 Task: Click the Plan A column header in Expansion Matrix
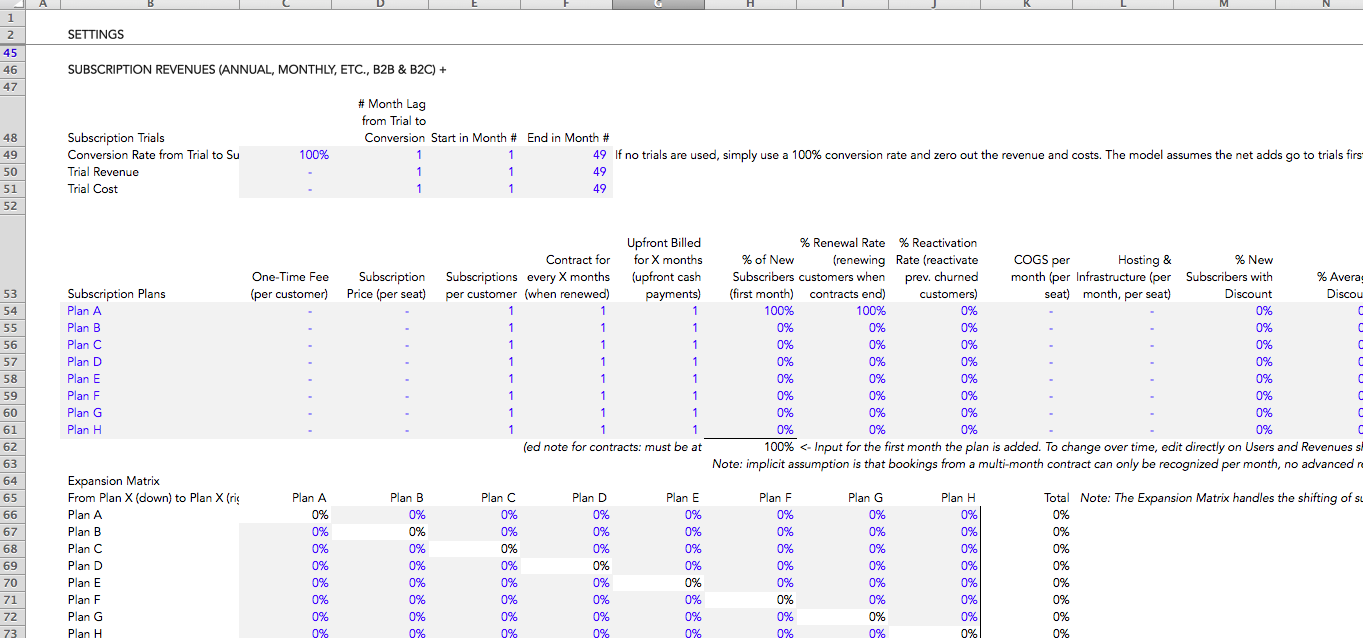tap(309, 498)
